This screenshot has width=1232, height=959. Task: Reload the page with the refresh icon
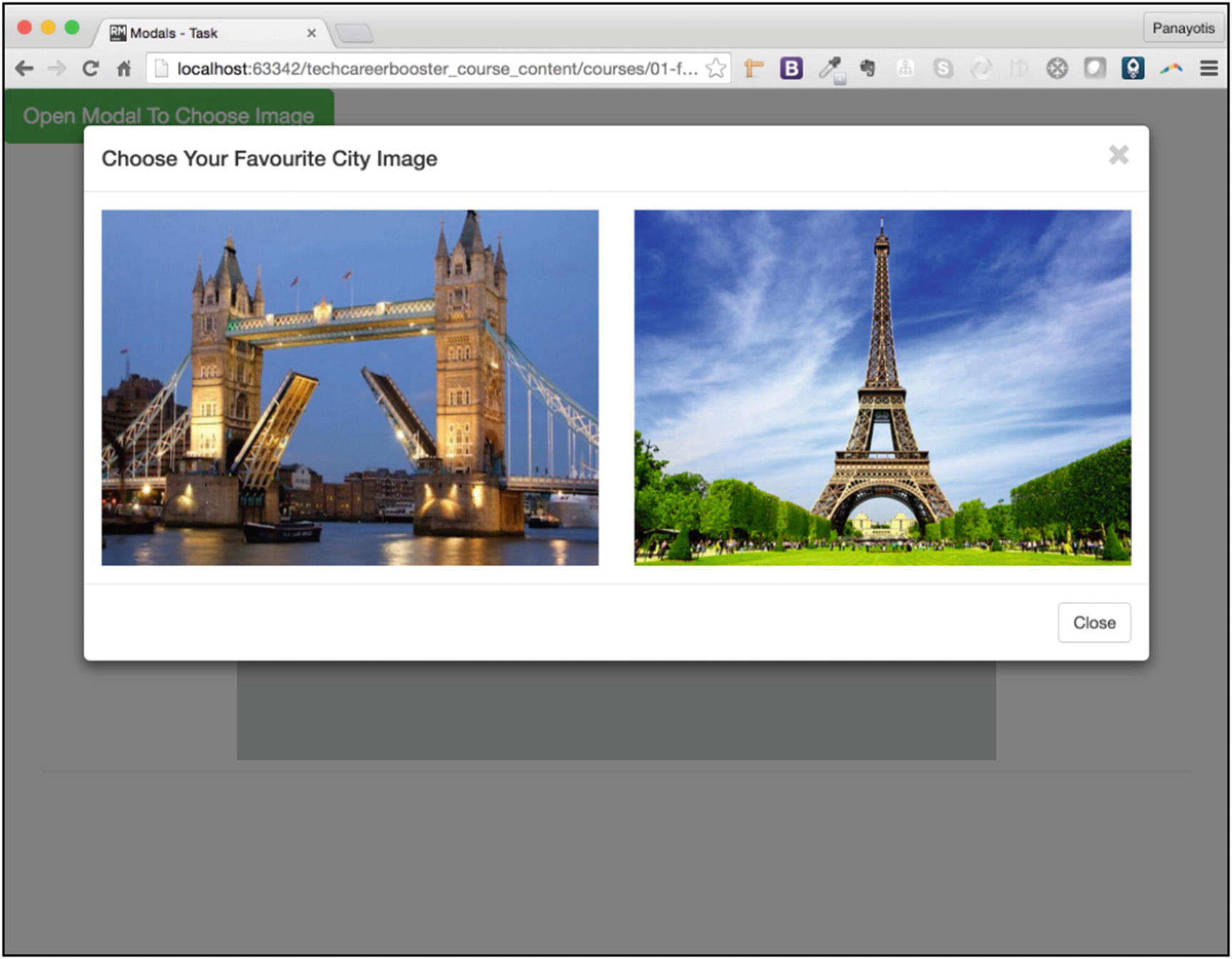(x=91, y=68)
